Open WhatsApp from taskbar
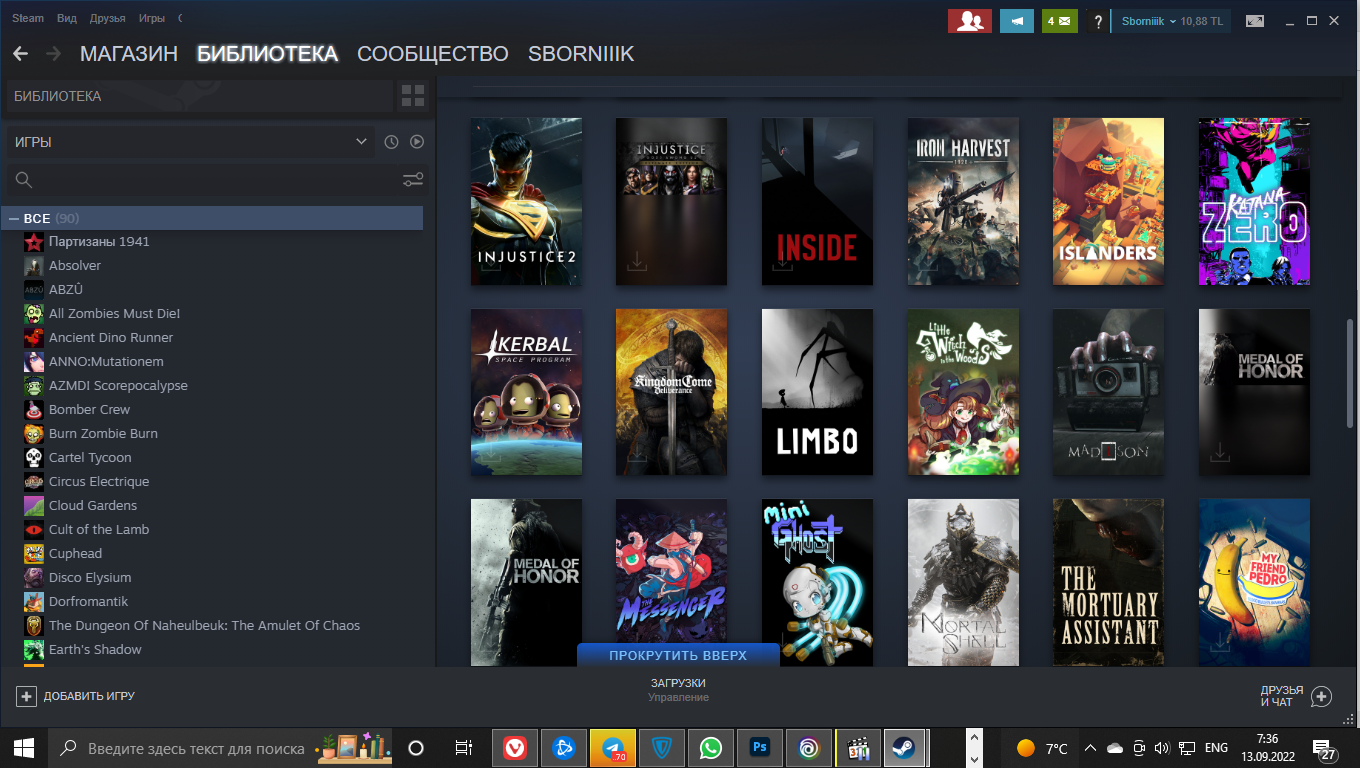The height and width of the screenshot is (768, 1360). coord(711,748)
